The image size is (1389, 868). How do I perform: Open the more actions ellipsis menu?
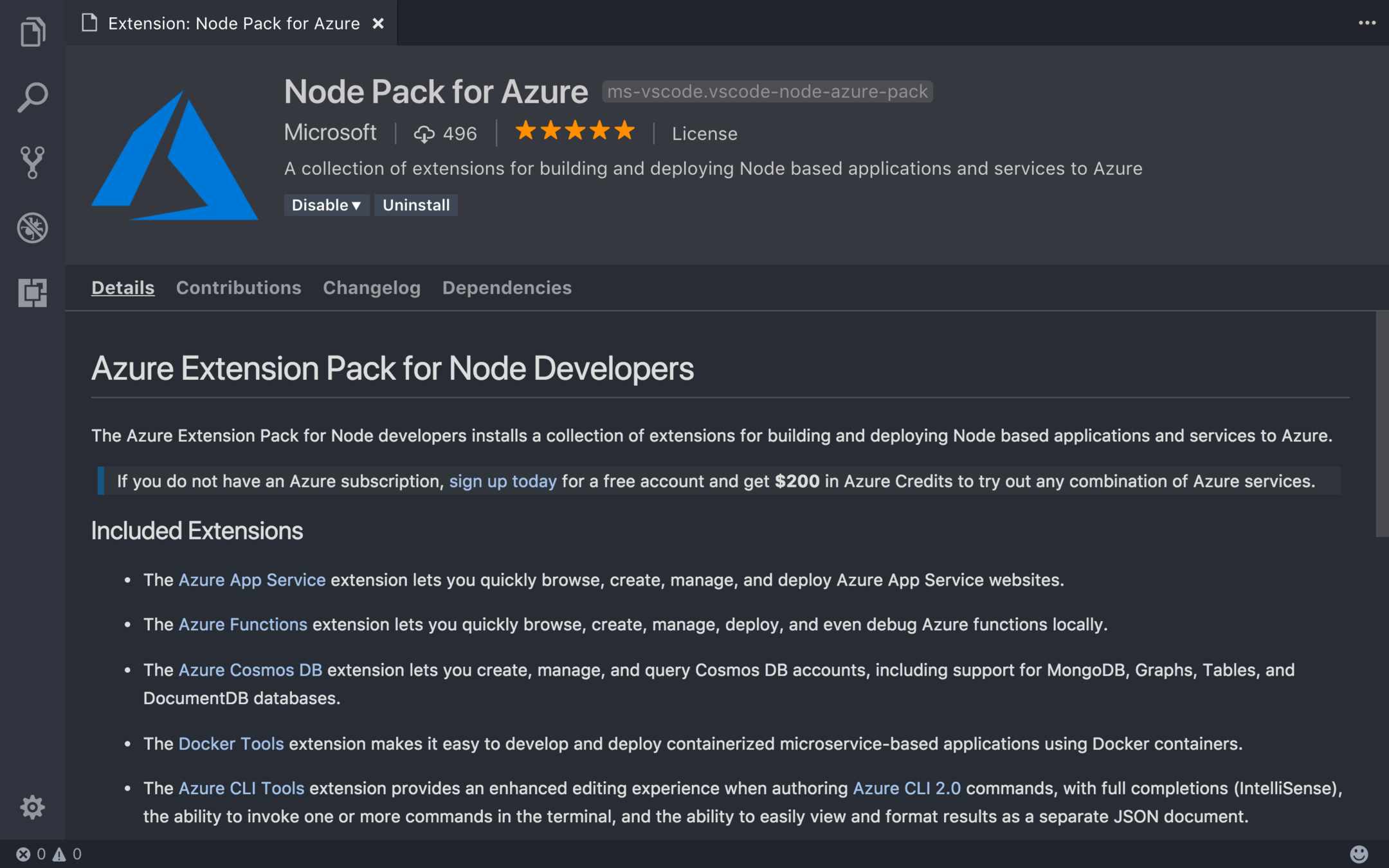[x=1366, y=23]
